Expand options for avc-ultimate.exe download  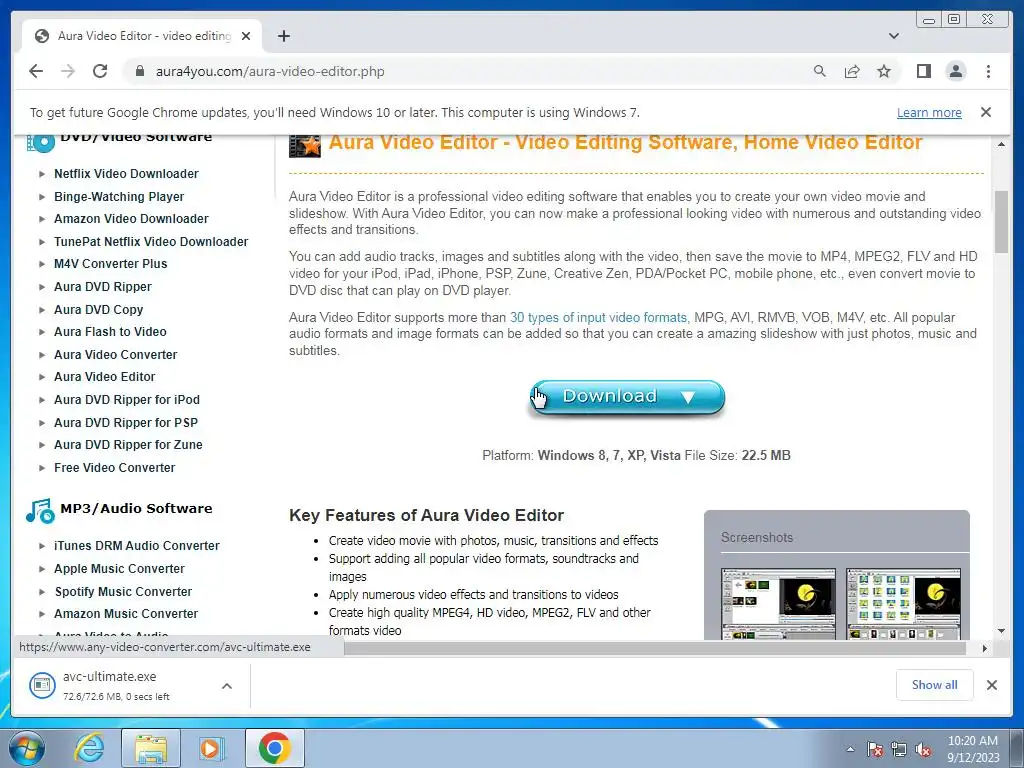pyautogui.click(x=227, y=686)
